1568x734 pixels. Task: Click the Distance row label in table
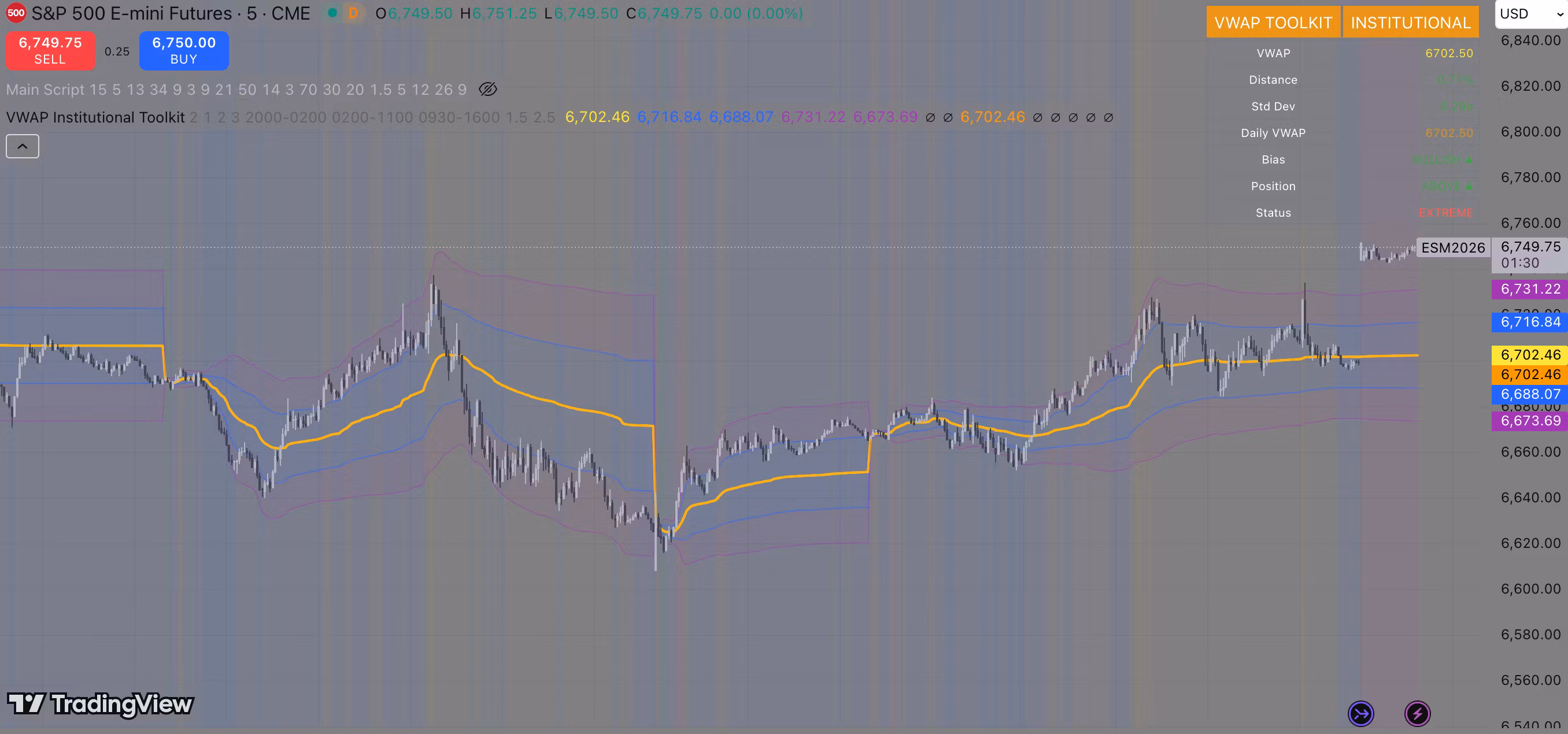[1273, 80]
